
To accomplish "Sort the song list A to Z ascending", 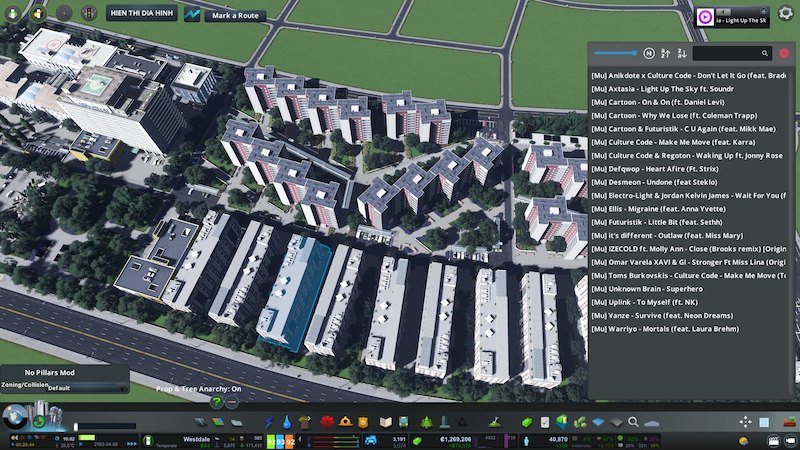I will pos(666,53).
